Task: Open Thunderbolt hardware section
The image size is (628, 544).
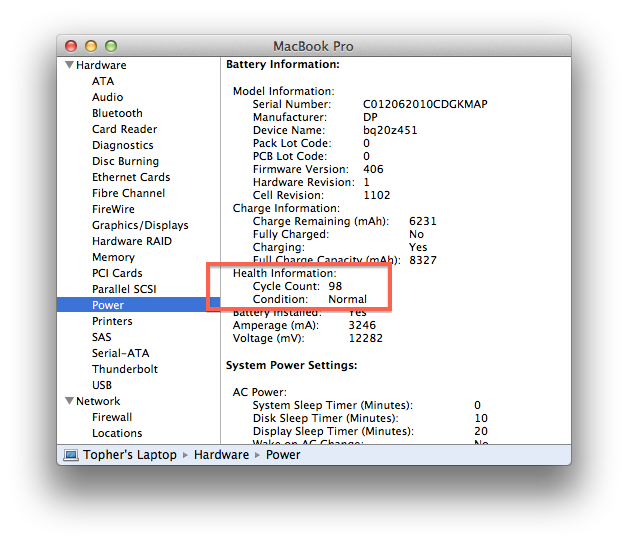Action: pos(125,369)
